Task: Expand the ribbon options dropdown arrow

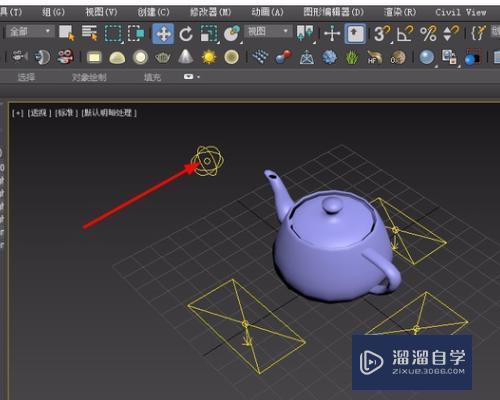Action: click(199, 77)
